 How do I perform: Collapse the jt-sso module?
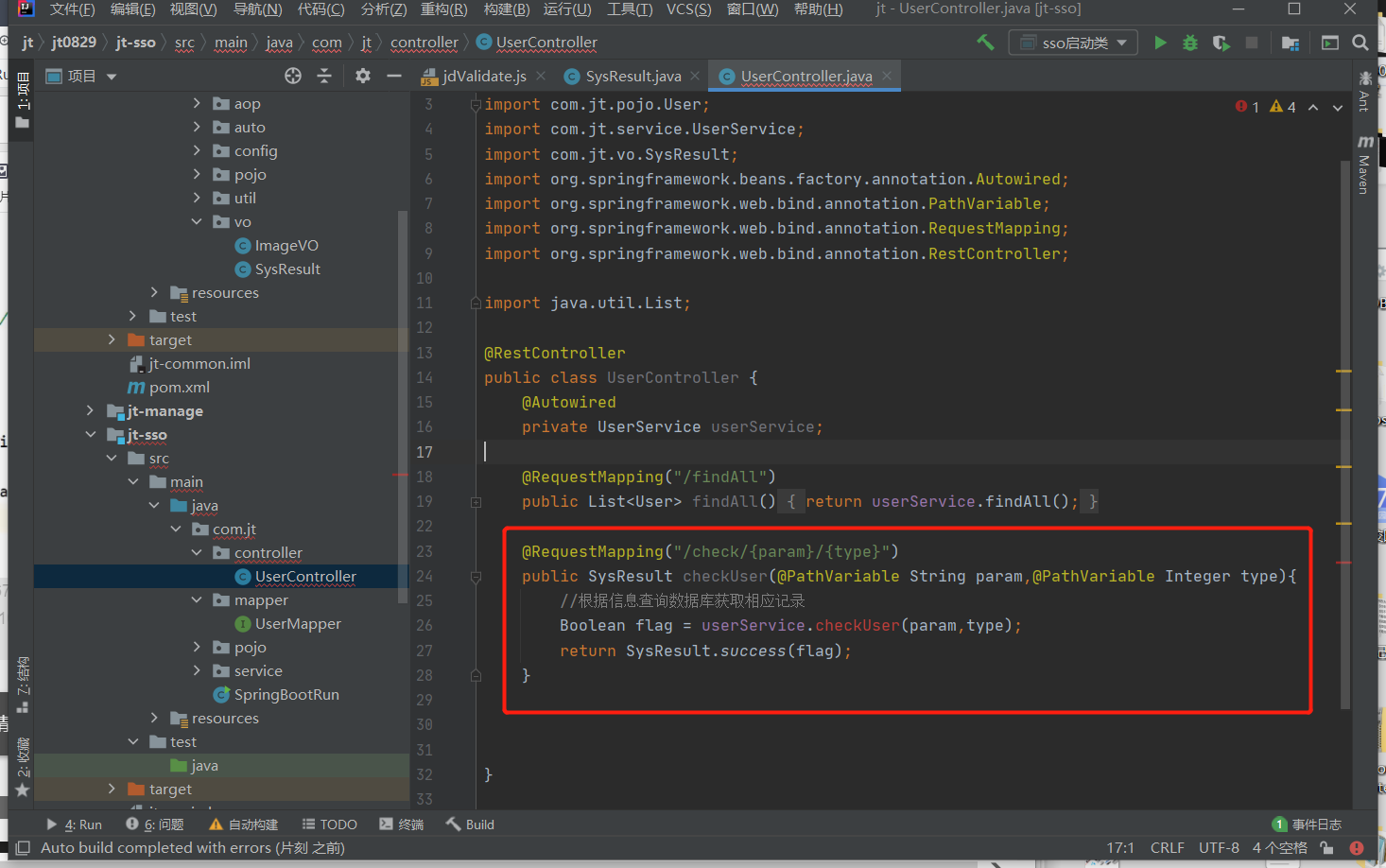tap(90, 434)
